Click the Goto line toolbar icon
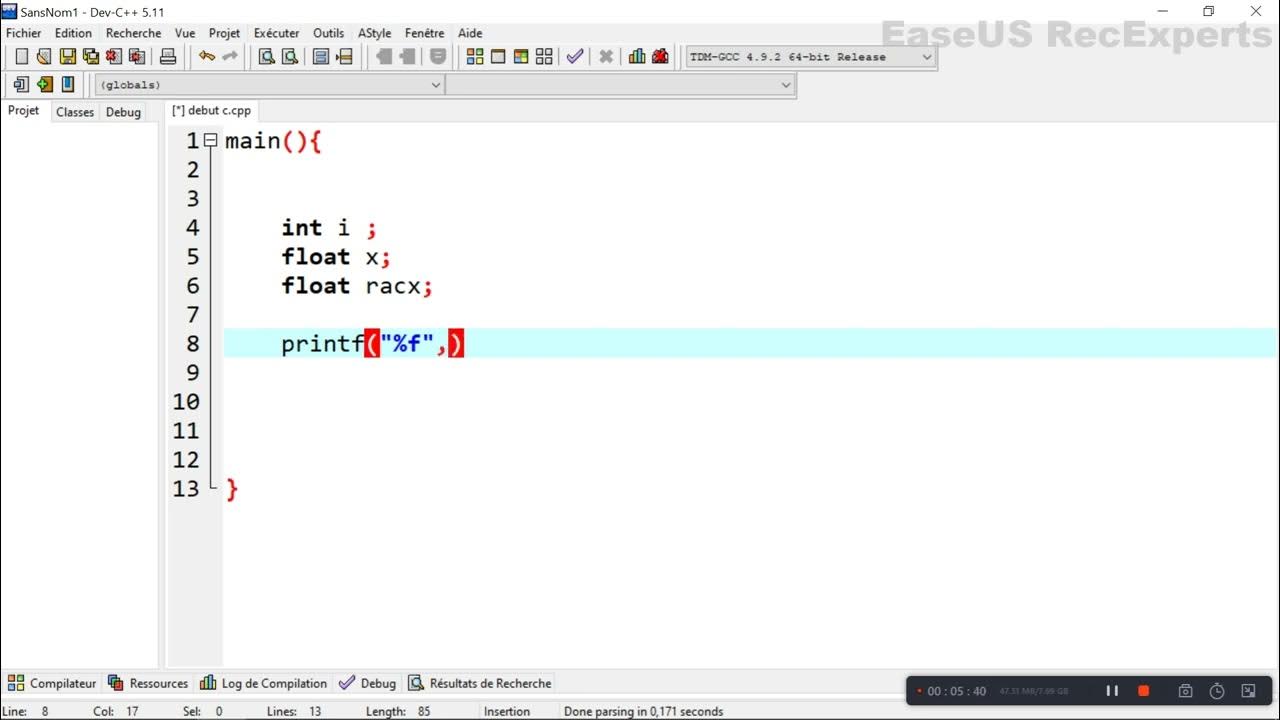The width and height of the screenshot is (1280, 720). pyautogui.click(x=345, y=57)
